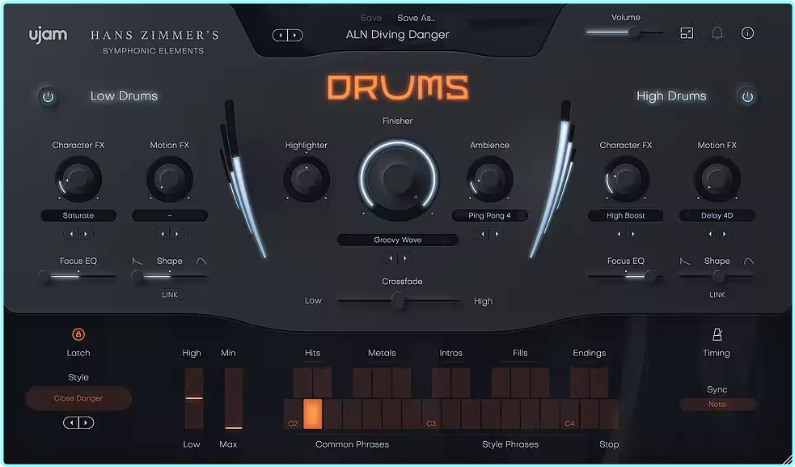Click the notification bell icon
This screenshot has width=795, height=467.
[x=717, y=33]
